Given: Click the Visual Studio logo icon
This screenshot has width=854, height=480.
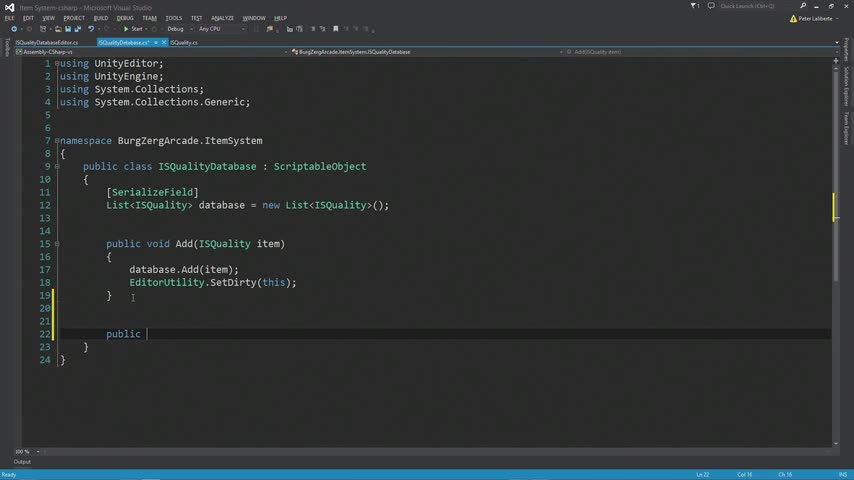Looking at the screenshot, I should click(9, 7).
